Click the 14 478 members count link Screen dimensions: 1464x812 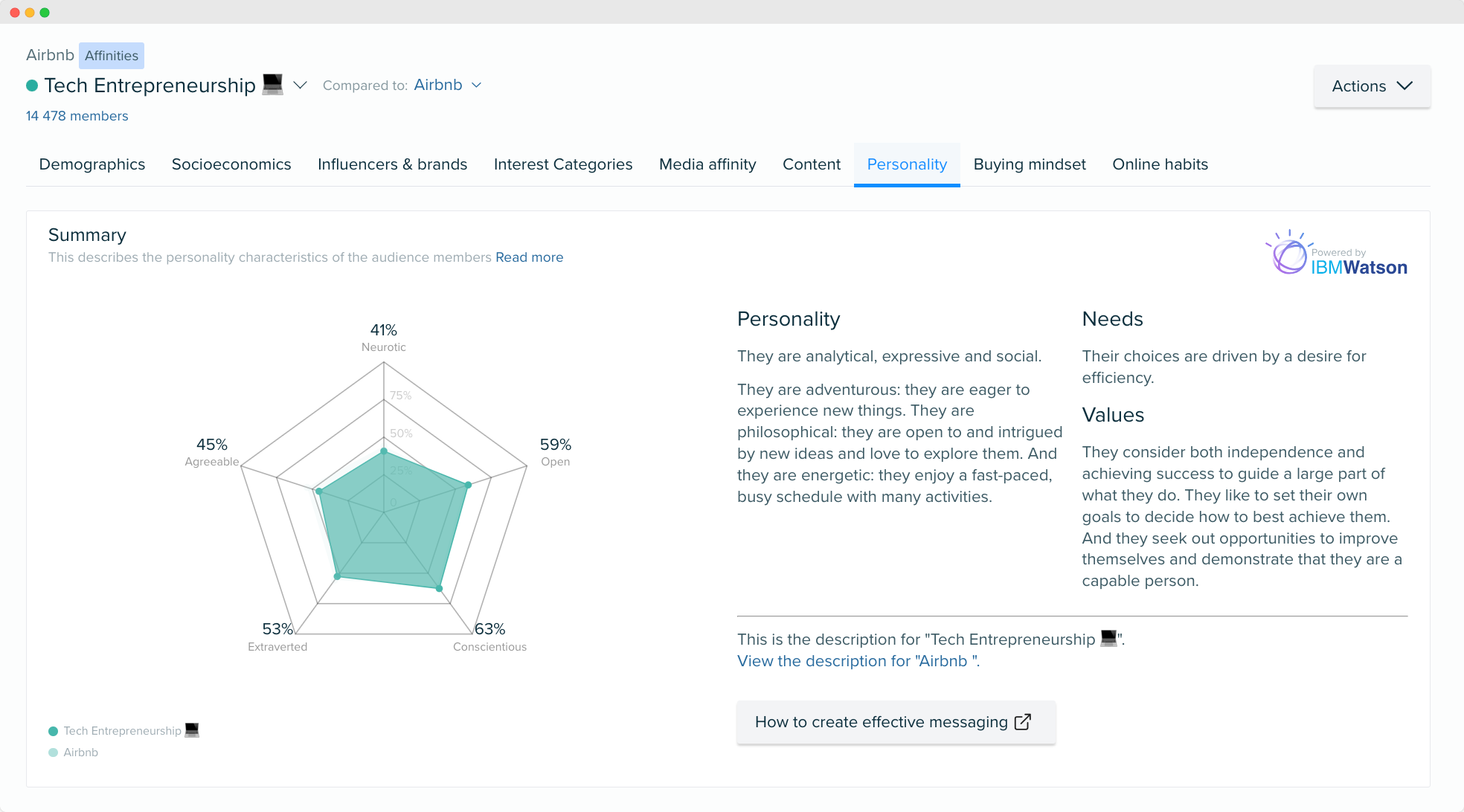click(77, 115)
